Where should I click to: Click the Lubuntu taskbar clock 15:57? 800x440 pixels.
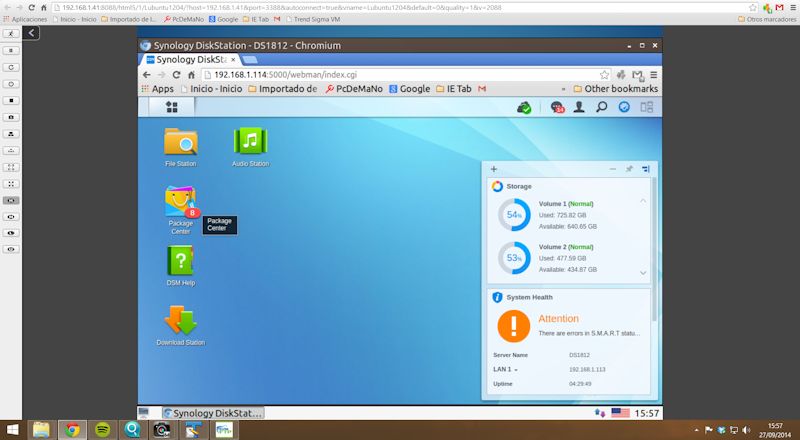[646, 413]
